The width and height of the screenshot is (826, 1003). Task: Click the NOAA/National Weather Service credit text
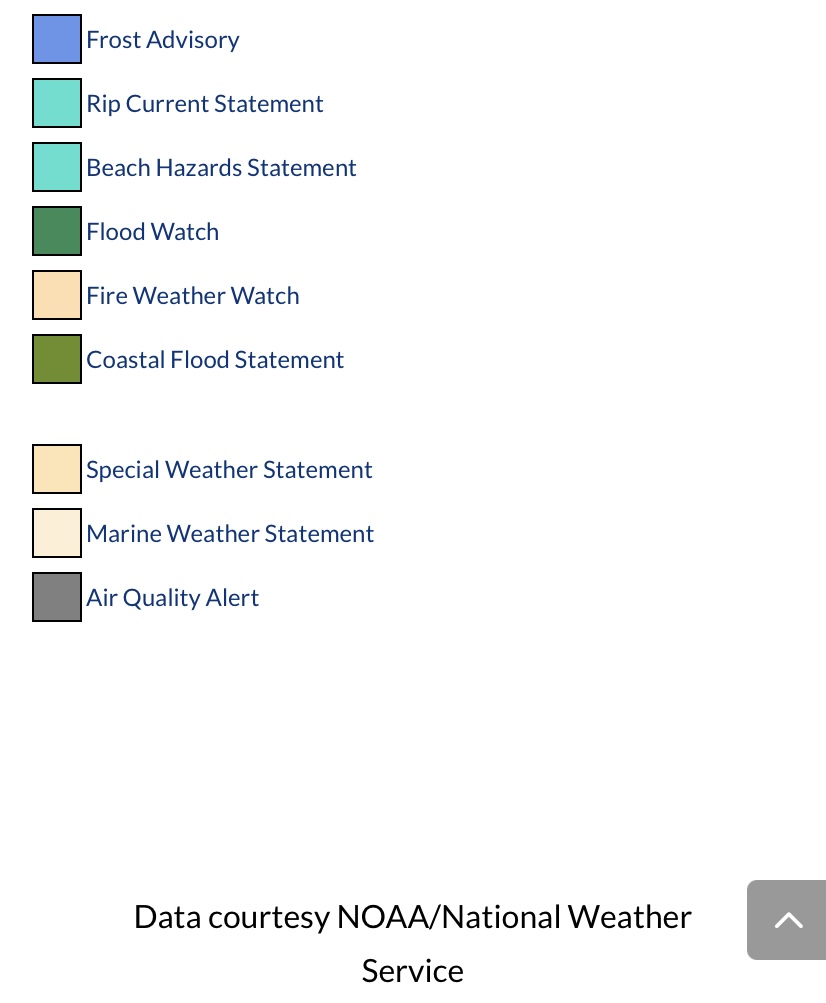(413, 944)
